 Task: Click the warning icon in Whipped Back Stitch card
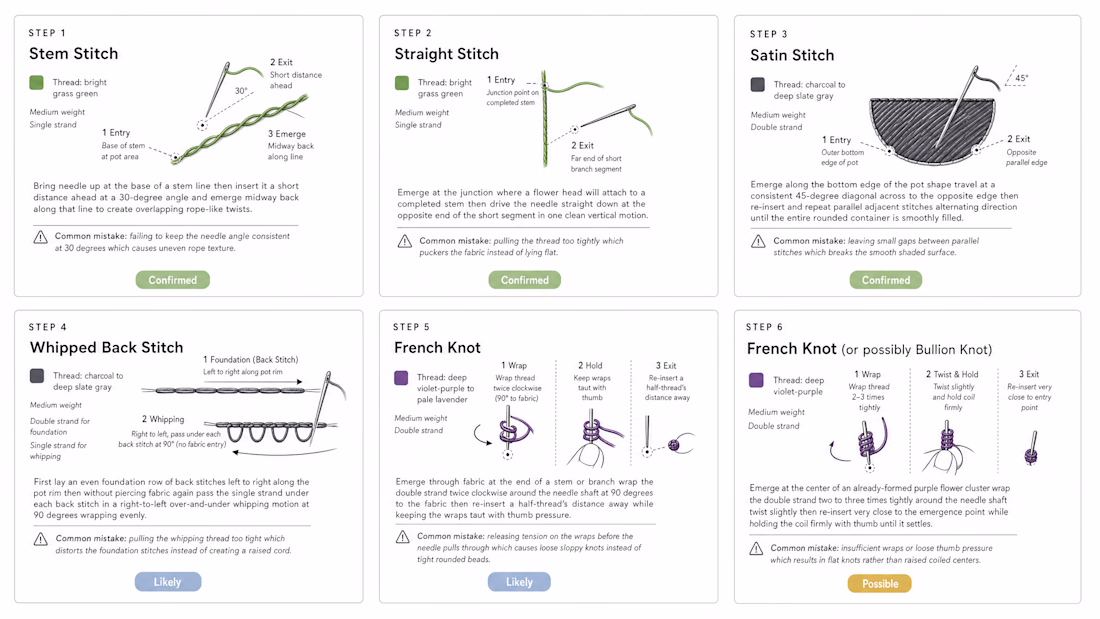tap(41, 539)
